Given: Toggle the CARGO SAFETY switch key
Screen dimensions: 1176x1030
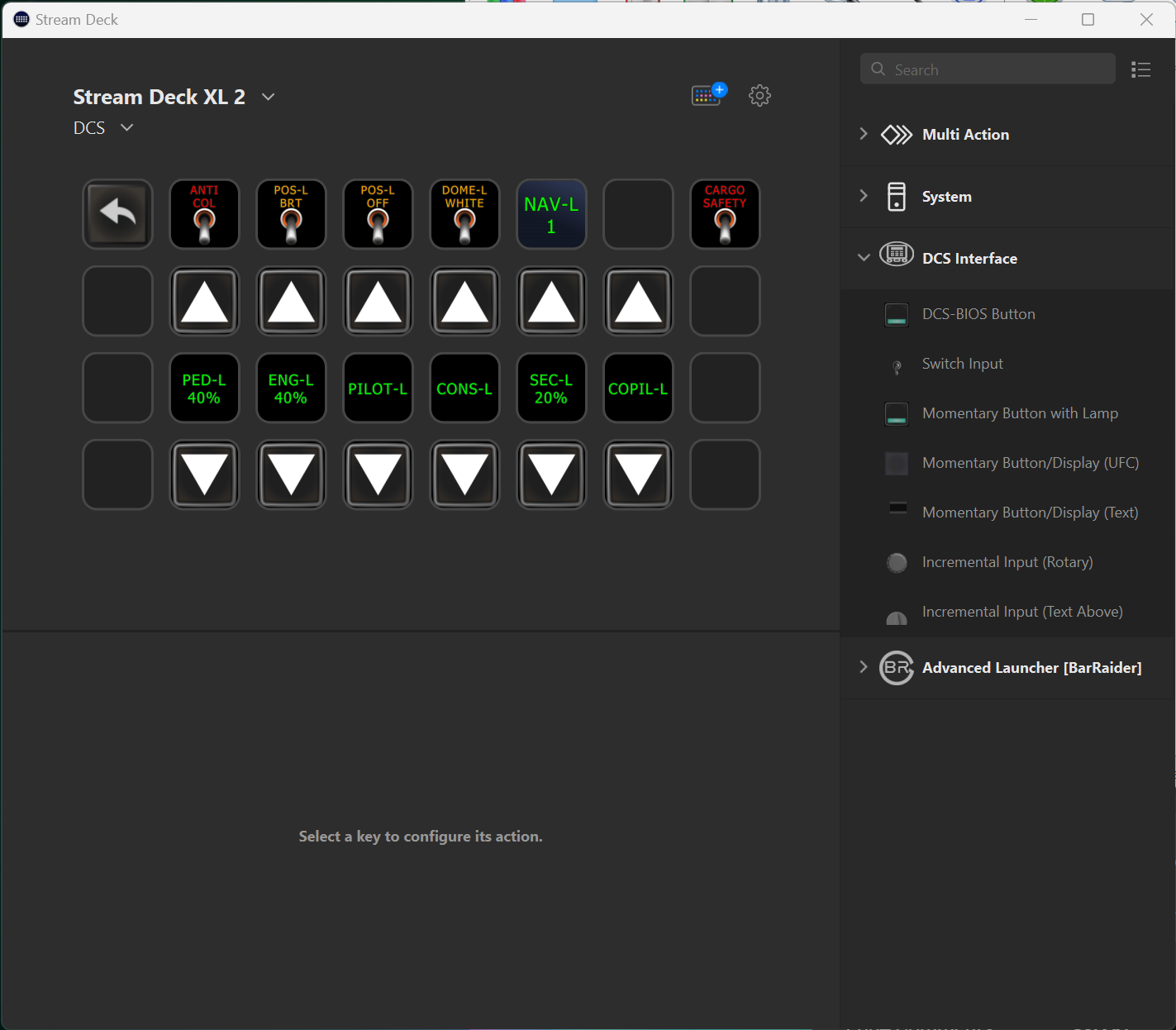Looking at the screenshot, I should [725, 214].
